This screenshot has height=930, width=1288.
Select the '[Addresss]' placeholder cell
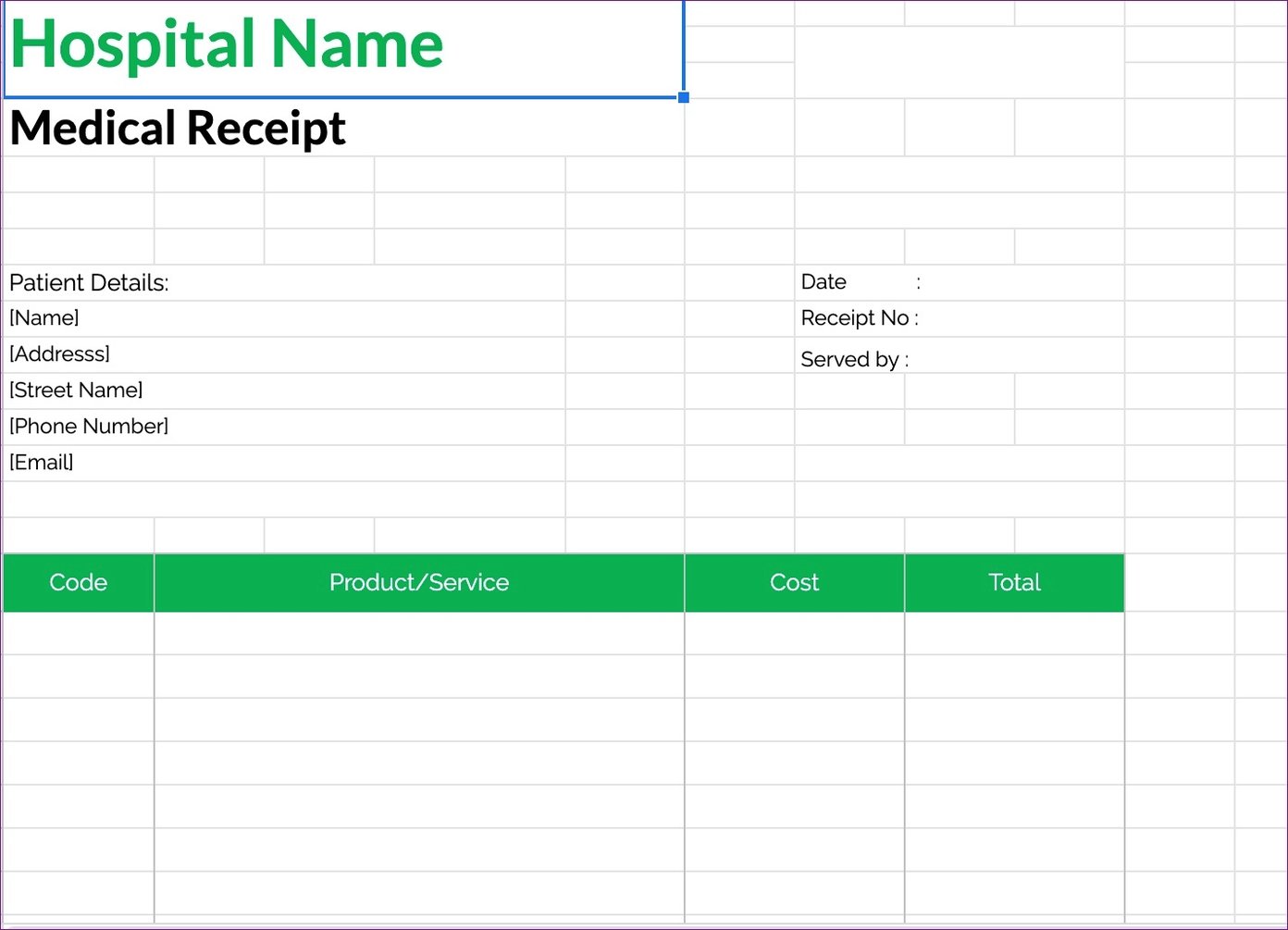(x=284, y=354)
